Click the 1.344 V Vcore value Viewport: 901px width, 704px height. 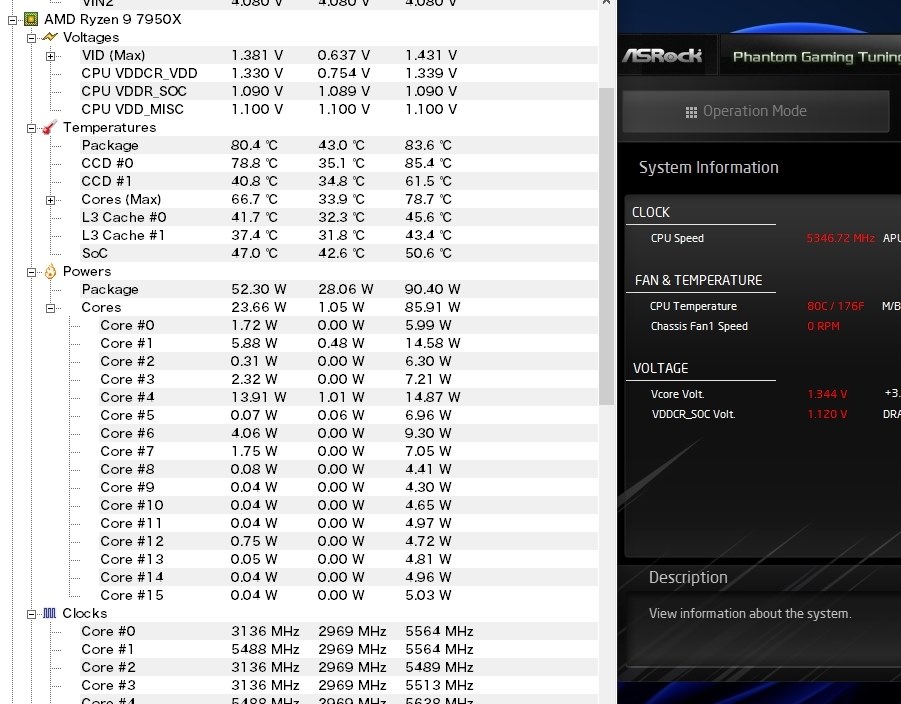pos(827,394)
